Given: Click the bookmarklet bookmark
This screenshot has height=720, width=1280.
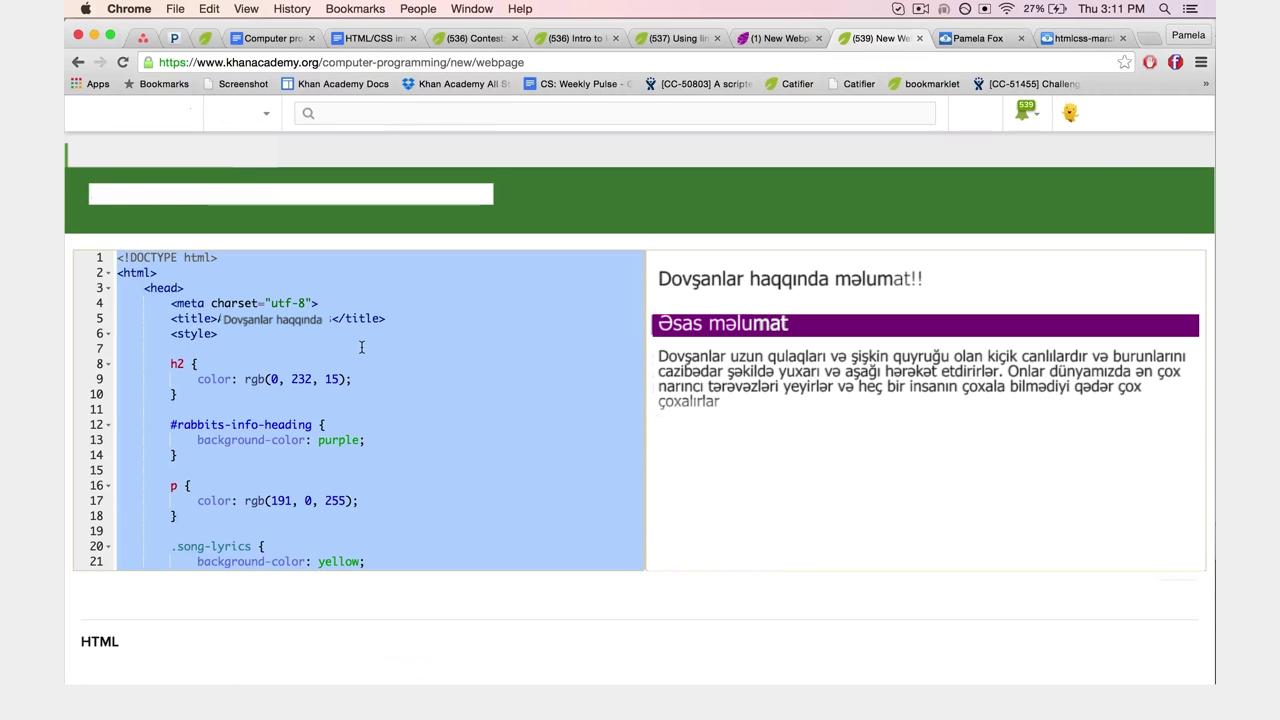Looking at the screenshot, I should (x=924, y=84).
